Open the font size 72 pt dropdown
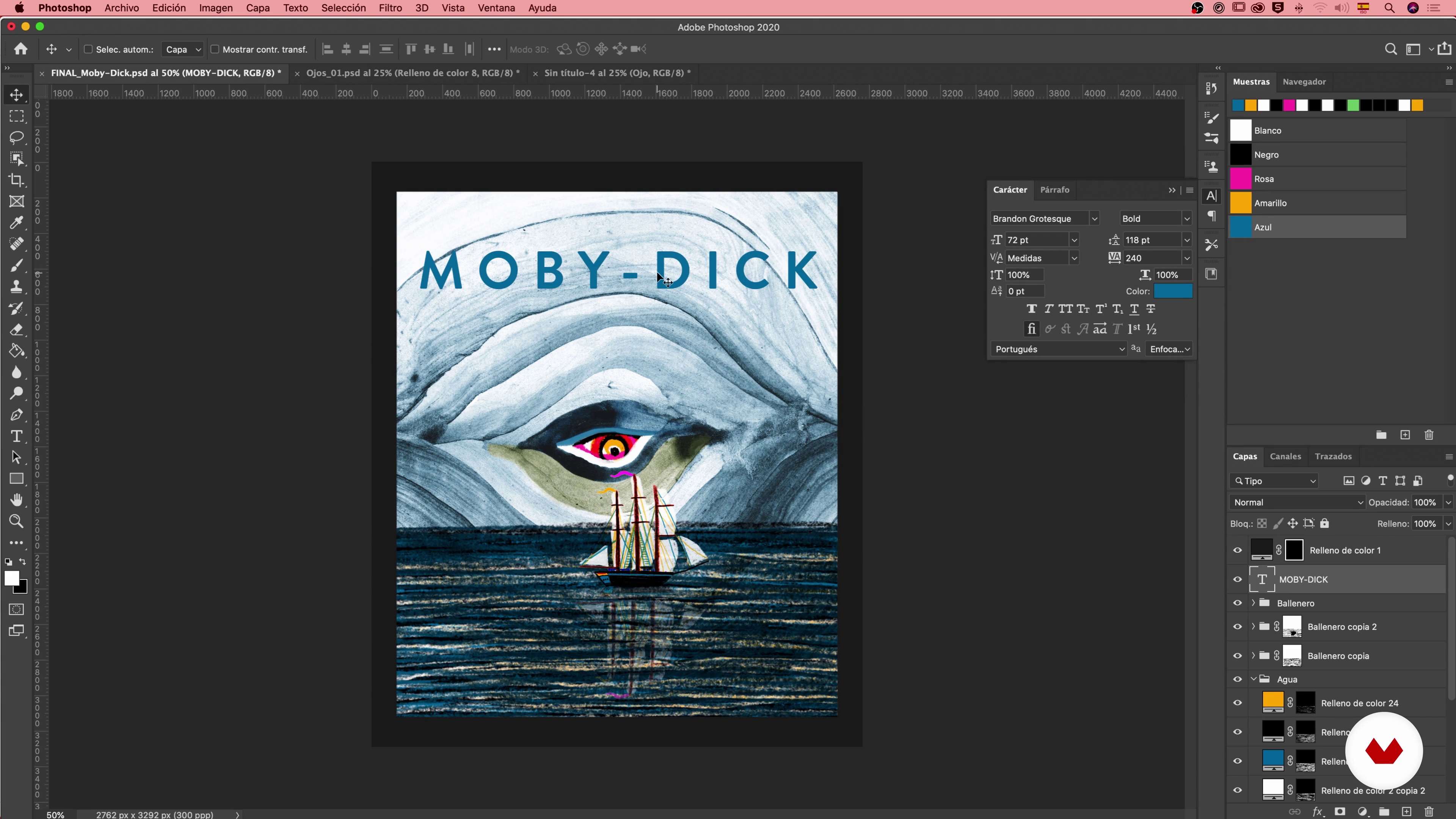Screen dimensions: 1456x819 coord(1074,240)
